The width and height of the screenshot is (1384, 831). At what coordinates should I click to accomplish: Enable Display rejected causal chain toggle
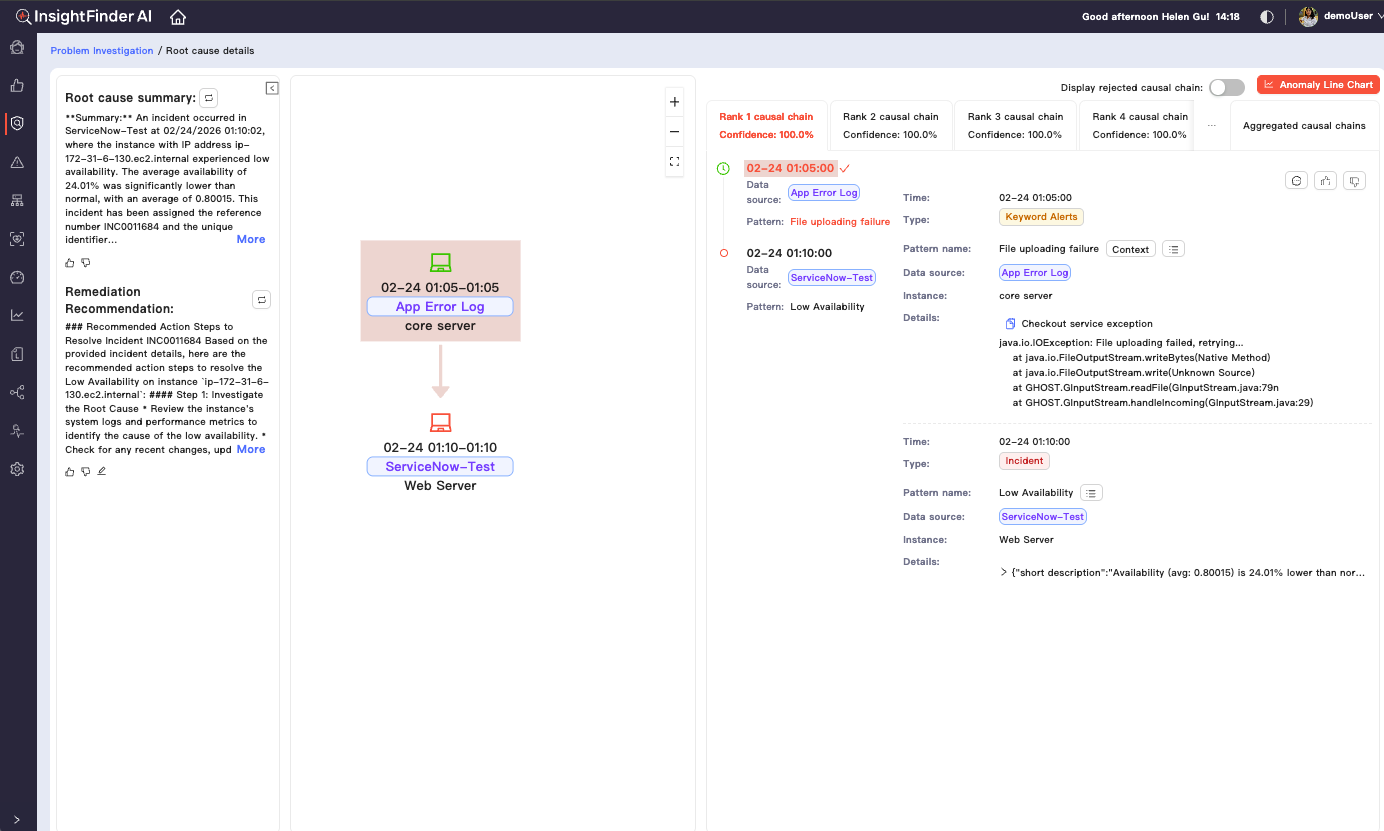(x=1226, y=87)
